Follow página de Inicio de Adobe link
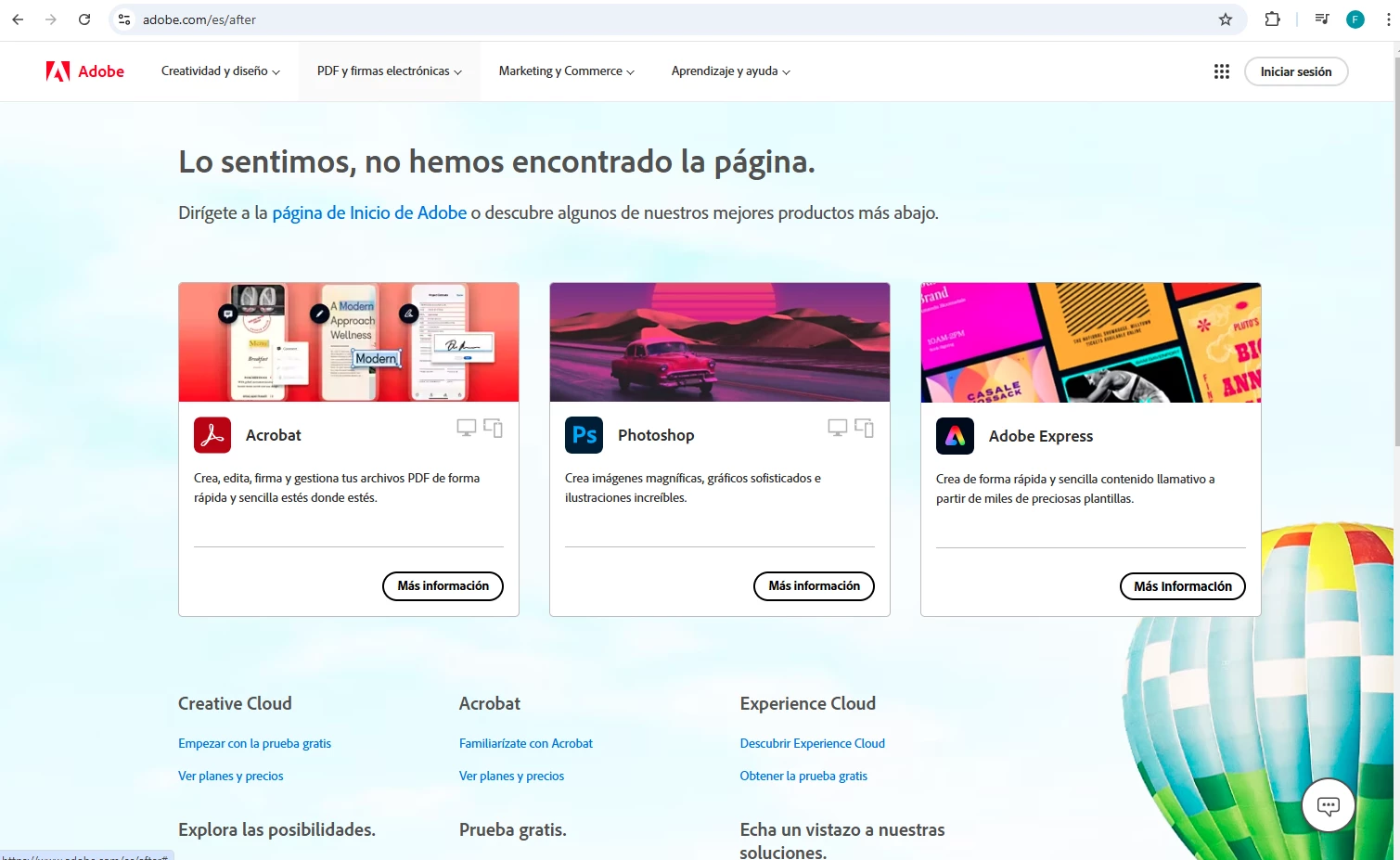Image resolution: width=1400 pixels, height=860 pixels. (369, 212)
